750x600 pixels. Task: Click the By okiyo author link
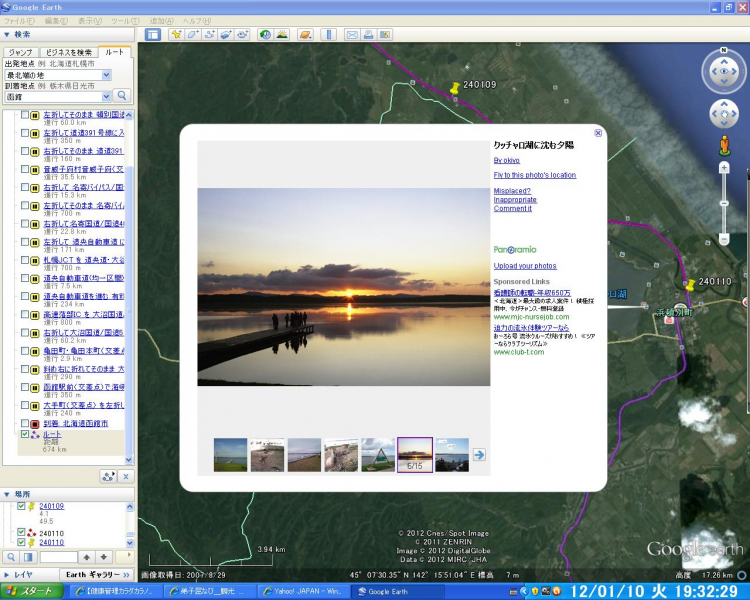pos(507,160)
